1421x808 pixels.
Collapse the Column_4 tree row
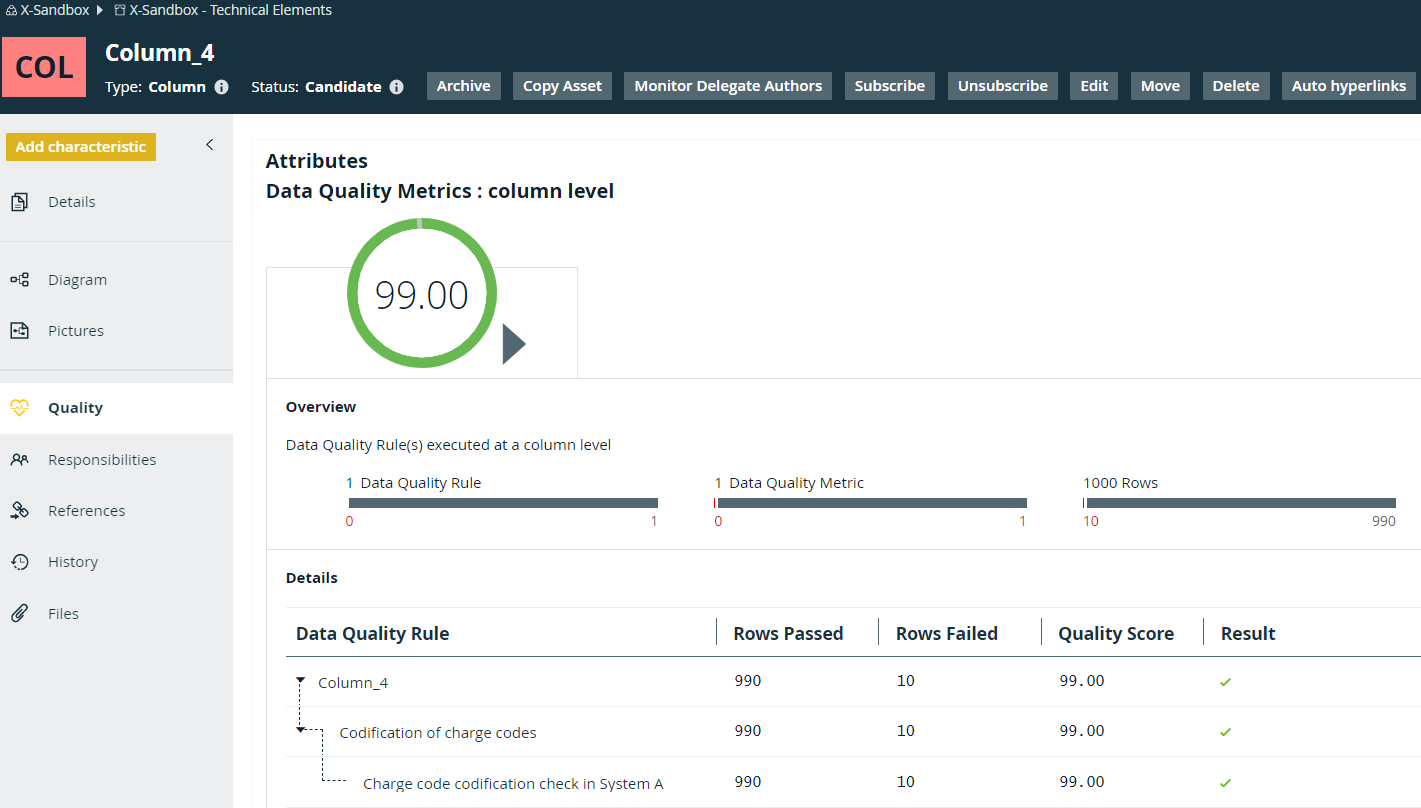coord(300,680)
